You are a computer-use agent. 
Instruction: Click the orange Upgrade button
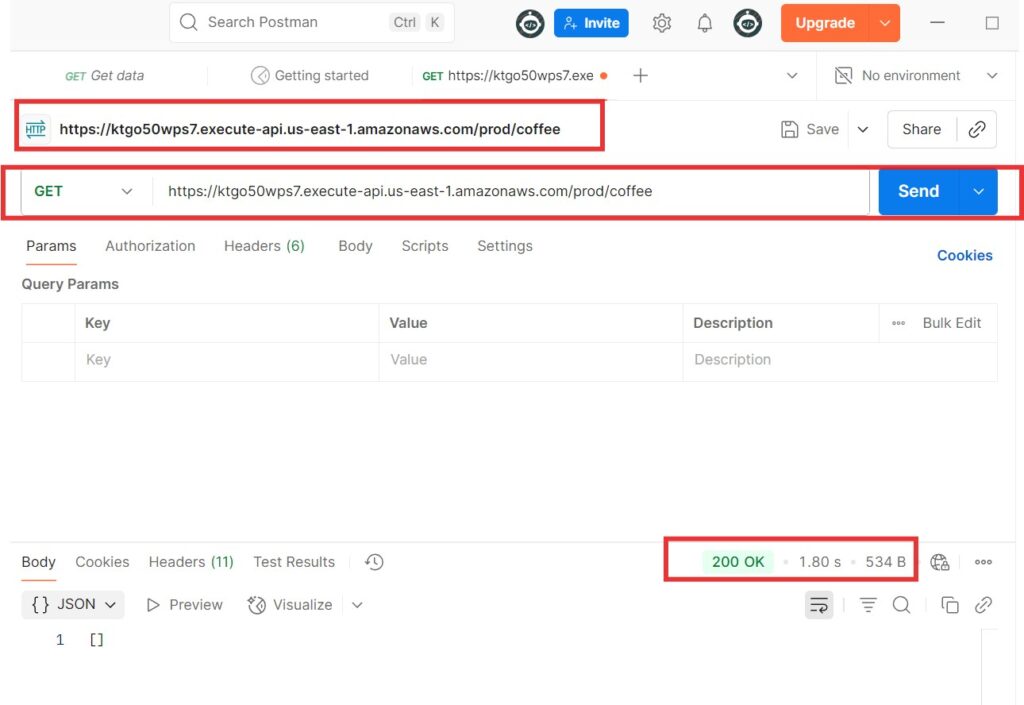coord(825,24)
